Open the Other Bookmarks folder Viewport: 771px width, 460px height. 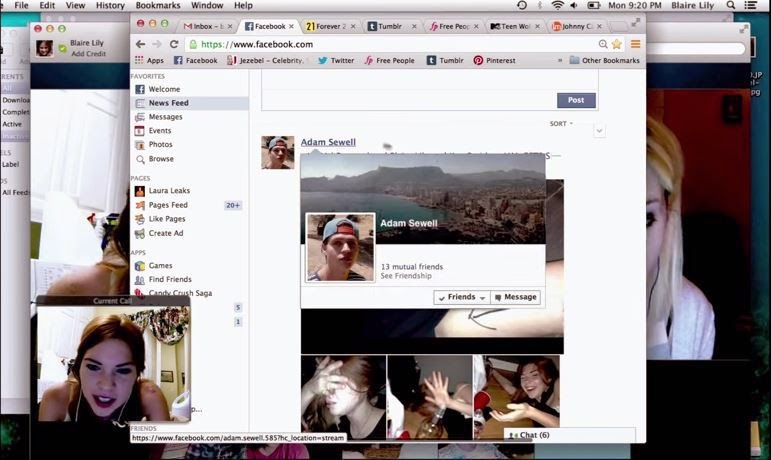[604, 60]
